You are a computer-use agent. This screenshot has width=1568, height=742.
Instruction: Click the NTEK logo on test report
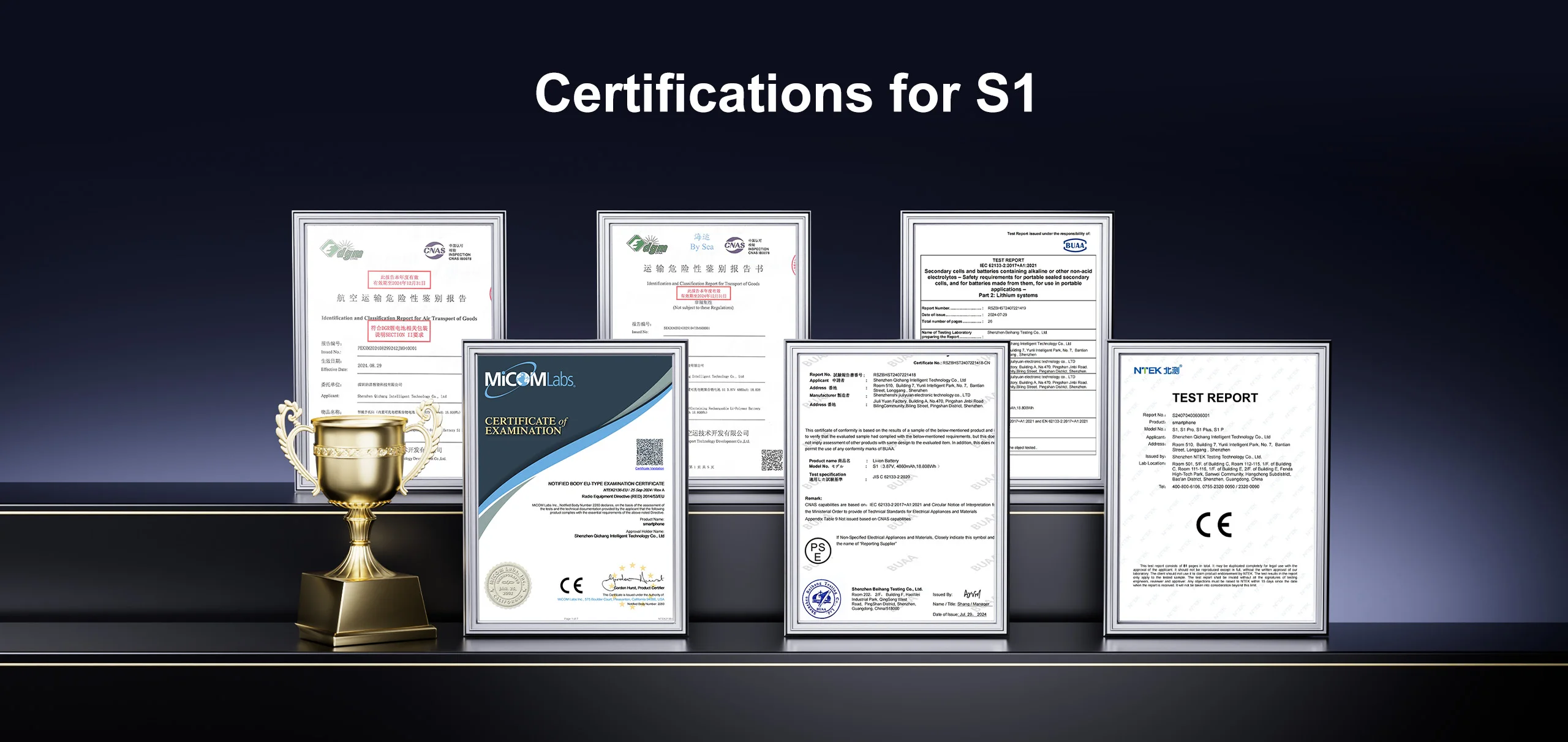pos(1156,370)
